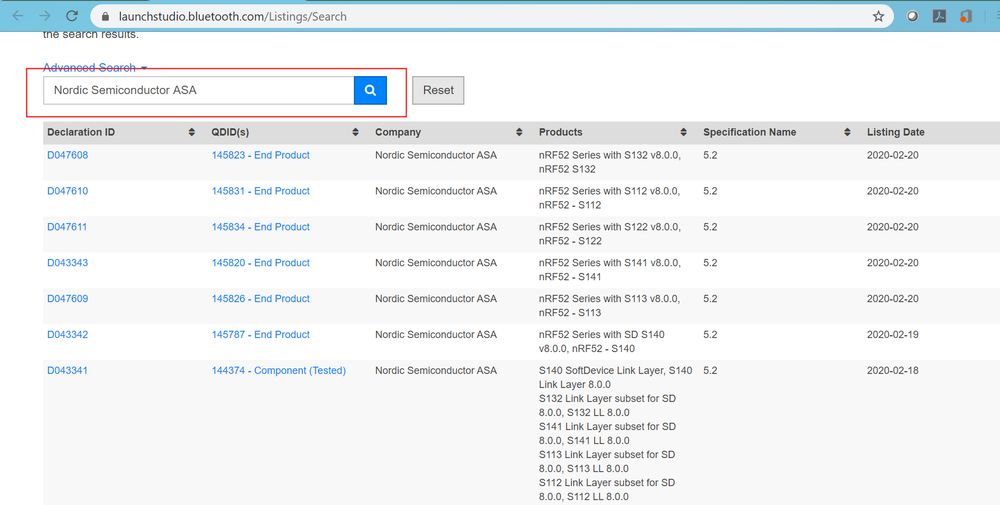Click the blue search magnifier button

pos(370,90)
